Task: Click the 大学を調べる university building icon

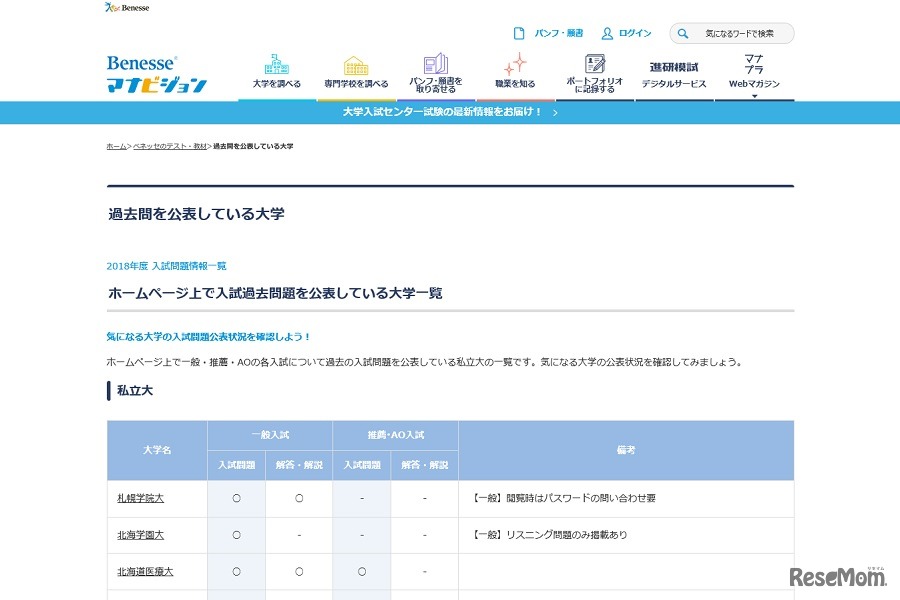Action: tap(277, 64)
